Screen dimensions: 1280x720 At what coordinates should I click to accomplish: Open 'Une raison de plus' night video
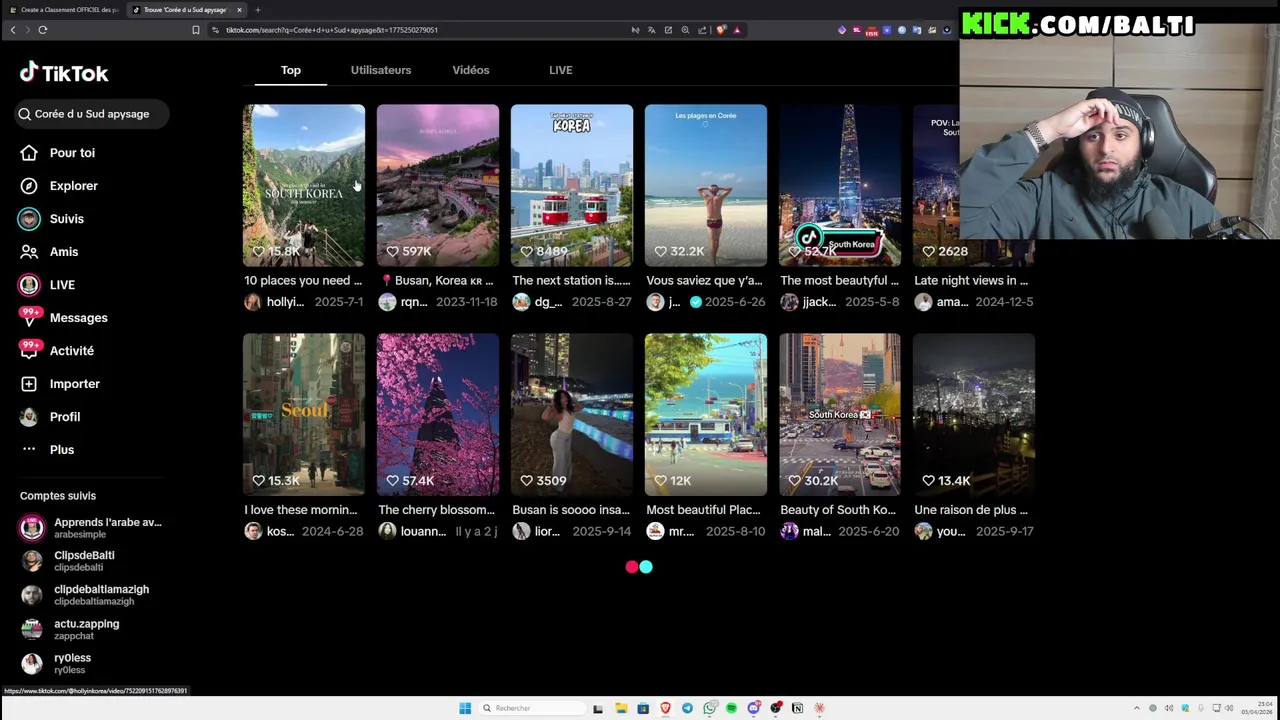coord(974,414)
